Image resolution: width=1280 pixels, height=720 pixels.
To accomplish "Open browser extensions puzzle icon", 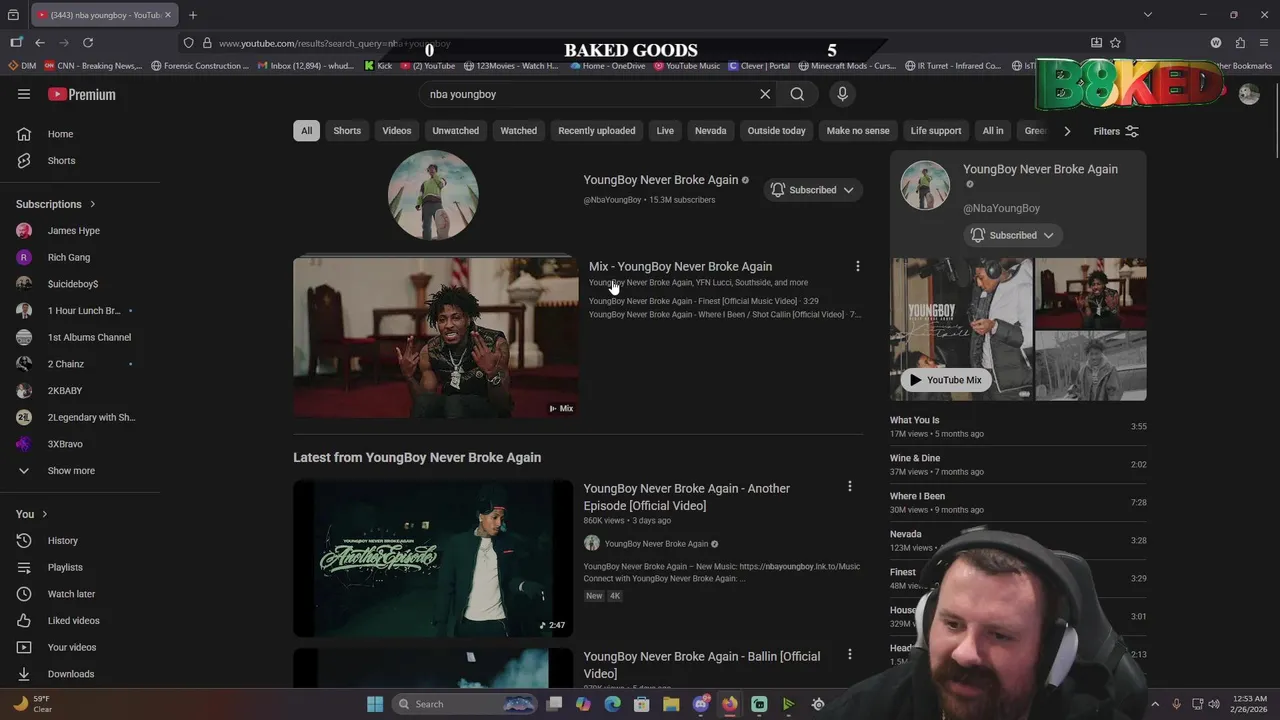I will (1240, 43).
